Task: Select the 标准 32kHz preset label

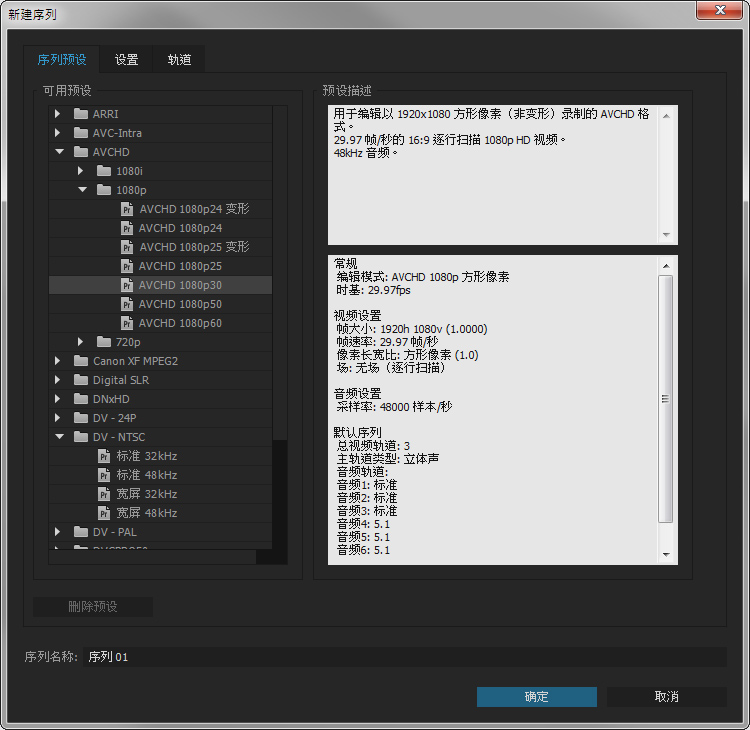Action: (147, 456)
